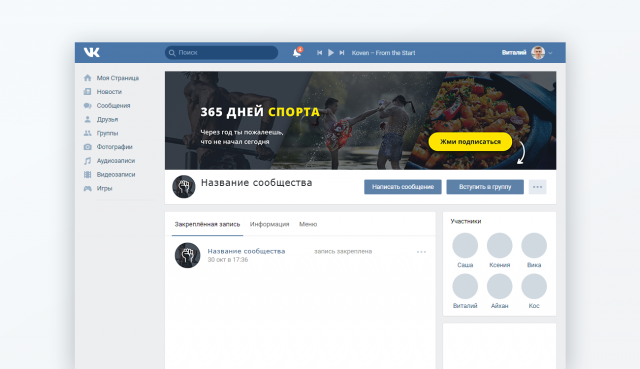640x369 pixels.
Task: Open Фотографии in sidebar
Action: [114, 147]
